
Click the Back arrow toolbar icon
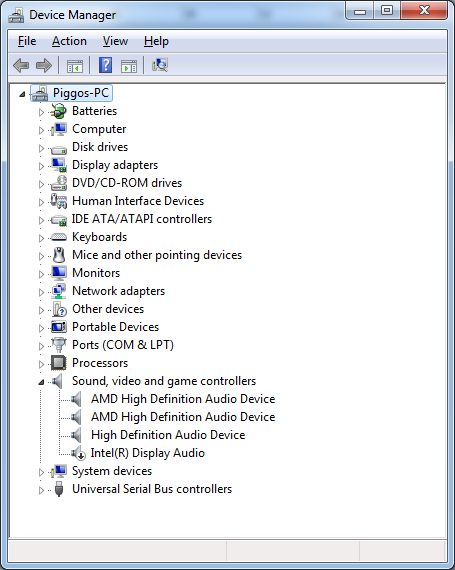coord(21,65)
